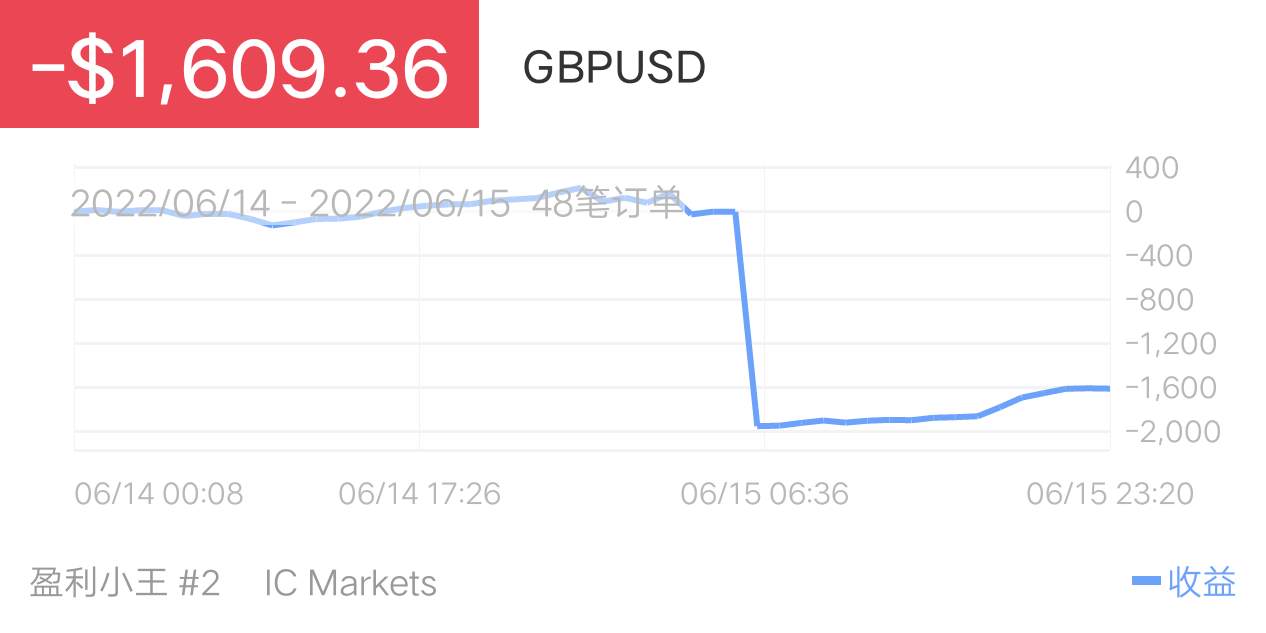Click the -1,200 y-axis value
The width and height of the screenshot is (1266, 633).
pyautogui.click(x=1171, y=344)
